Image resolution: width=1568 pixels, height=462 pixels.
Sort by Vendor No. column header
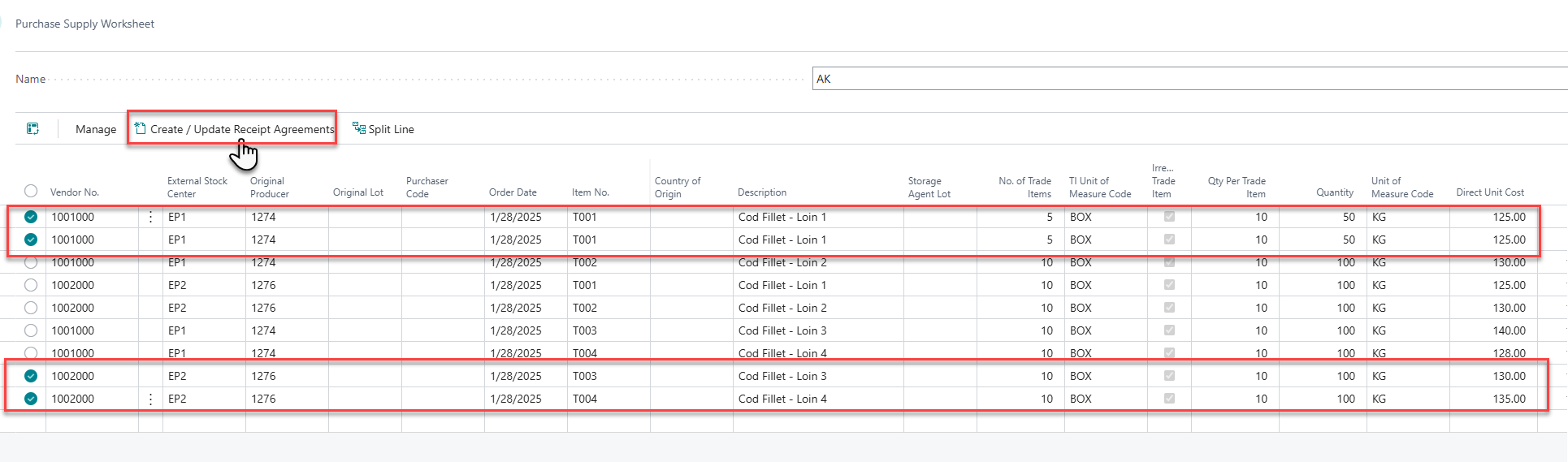pyautogui.click(x=75, y=192)
